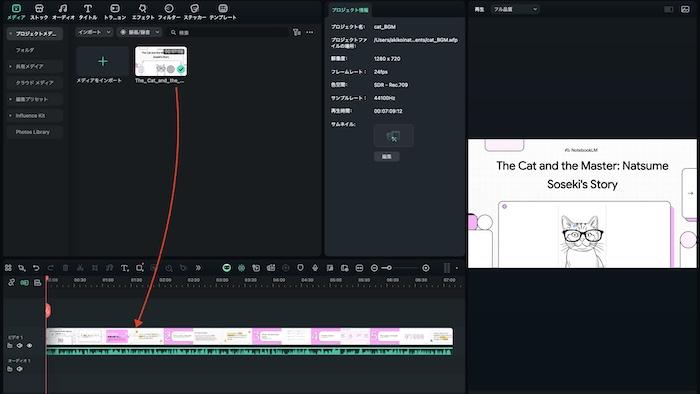Click the project file path ending cat_BGM.wfp
This screenshot has width=700, height=394.
(416, 40)
